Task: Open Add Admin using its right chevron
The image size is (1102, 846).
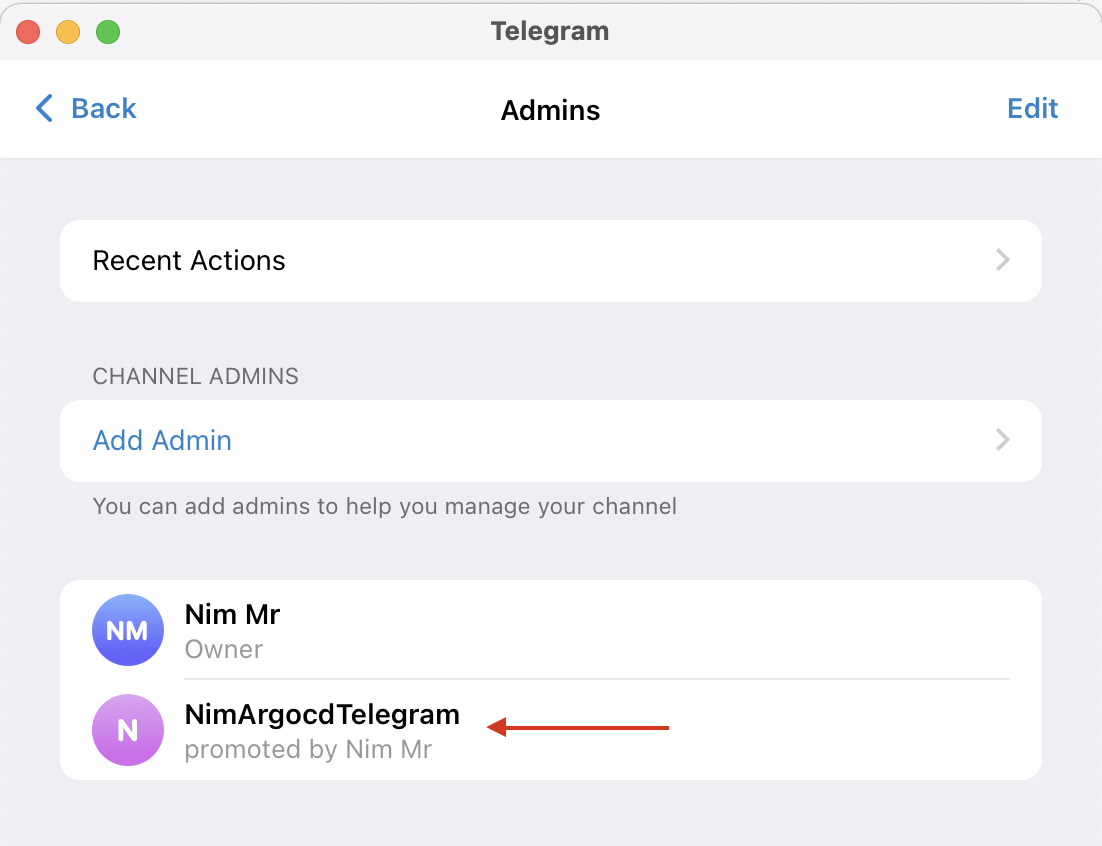Action: pyautogui.click(x=1003, y=440)
